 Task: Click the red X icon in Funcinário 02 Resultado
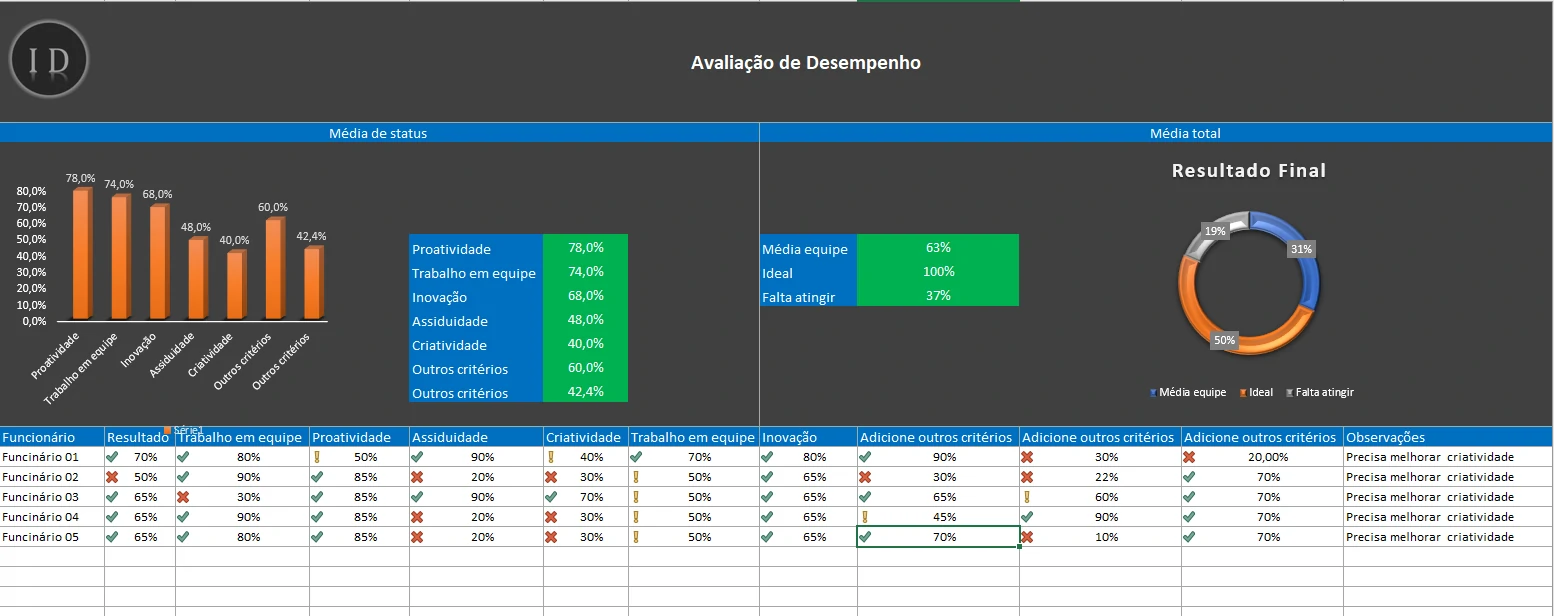point(113,476)
